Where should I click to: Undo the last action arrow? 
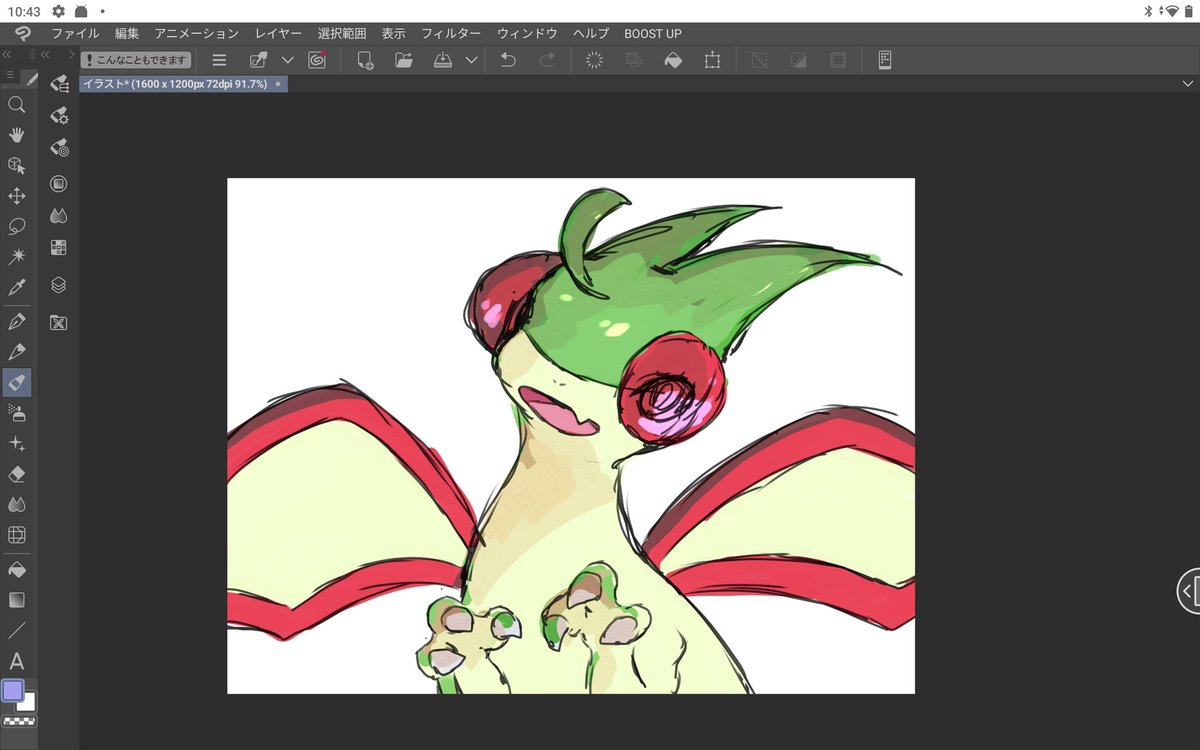pos(508,60)
